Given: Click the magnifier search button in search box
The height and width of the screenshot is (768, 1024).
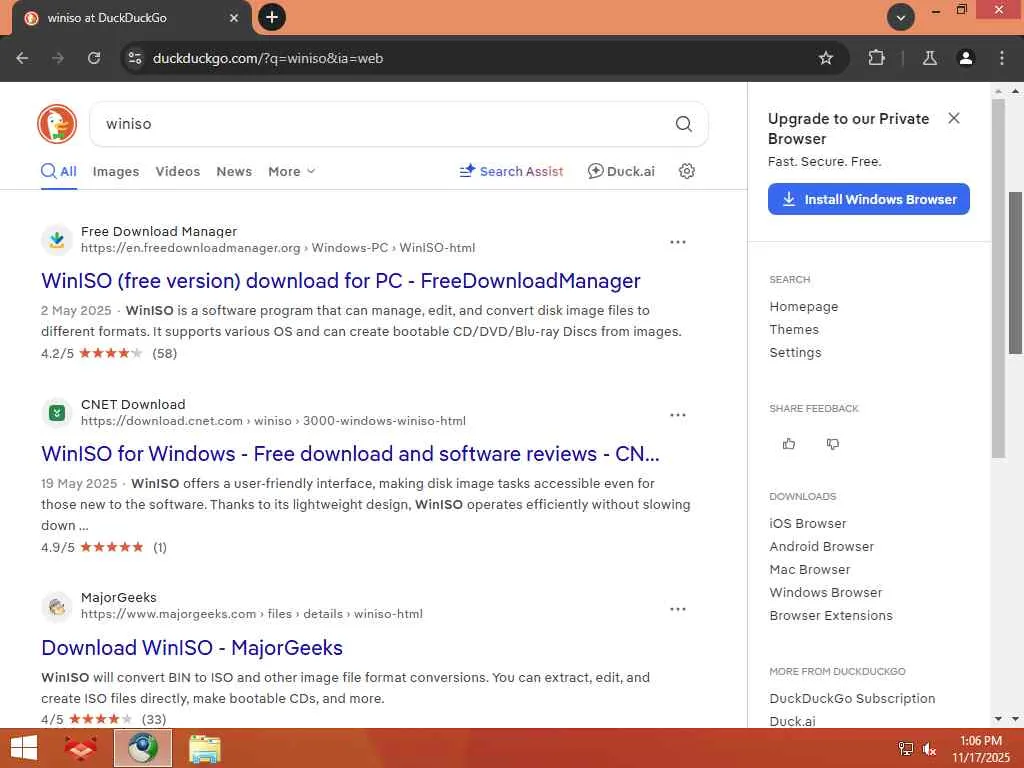Looking at the screenshot, I should tap(683, 124).
